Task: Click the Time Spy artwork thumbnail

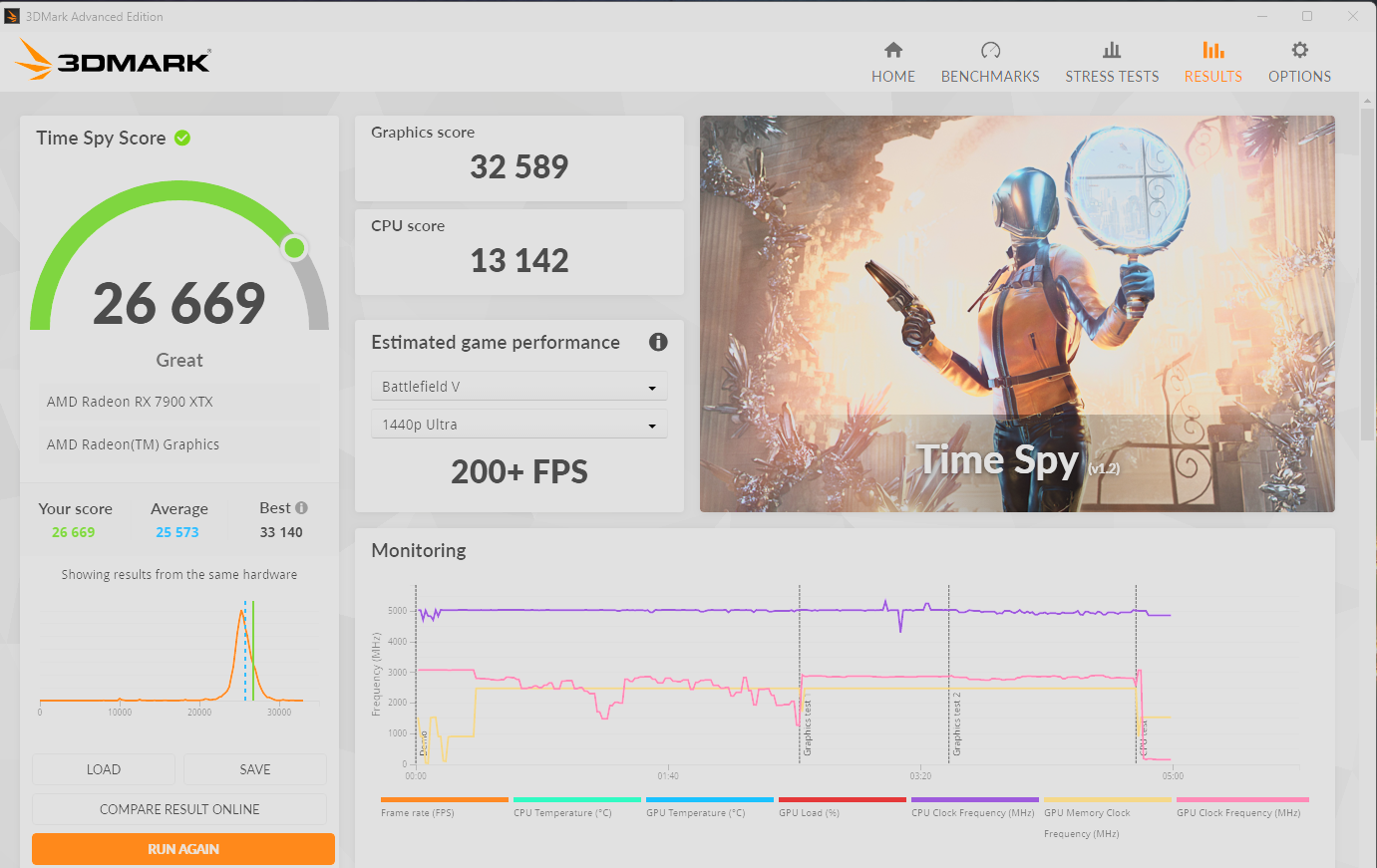Action: point(1017,314)
